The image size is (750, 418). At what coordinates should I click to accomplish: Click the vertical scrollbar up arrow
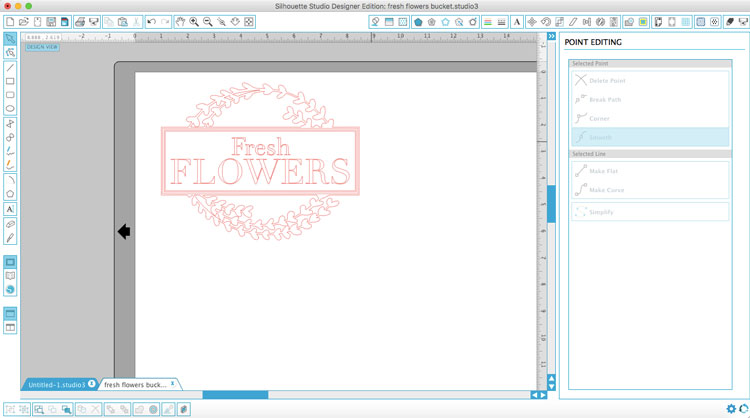(551, 379)
